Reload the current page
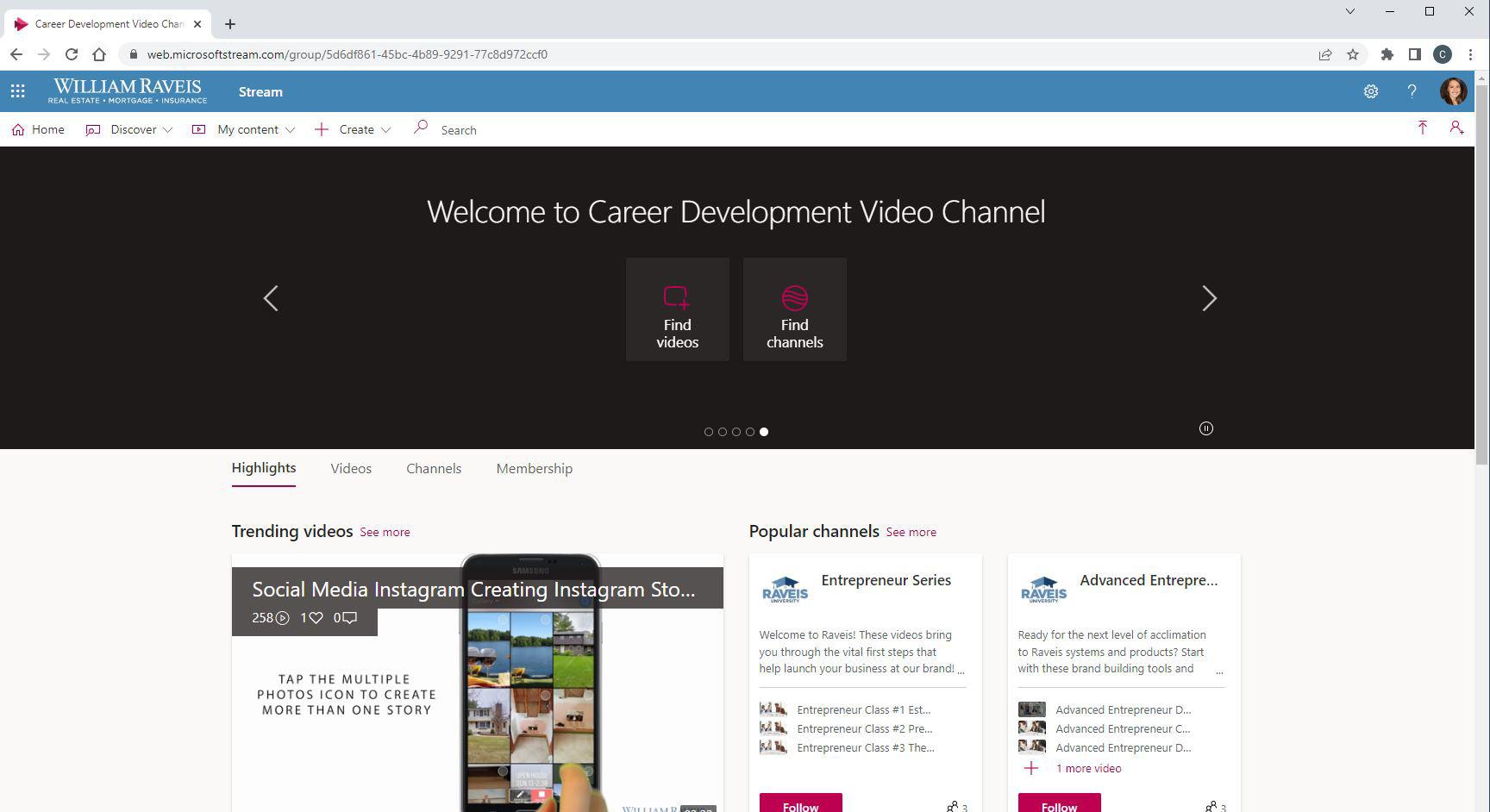The image size is (1490, 812). tap(72, 54)
